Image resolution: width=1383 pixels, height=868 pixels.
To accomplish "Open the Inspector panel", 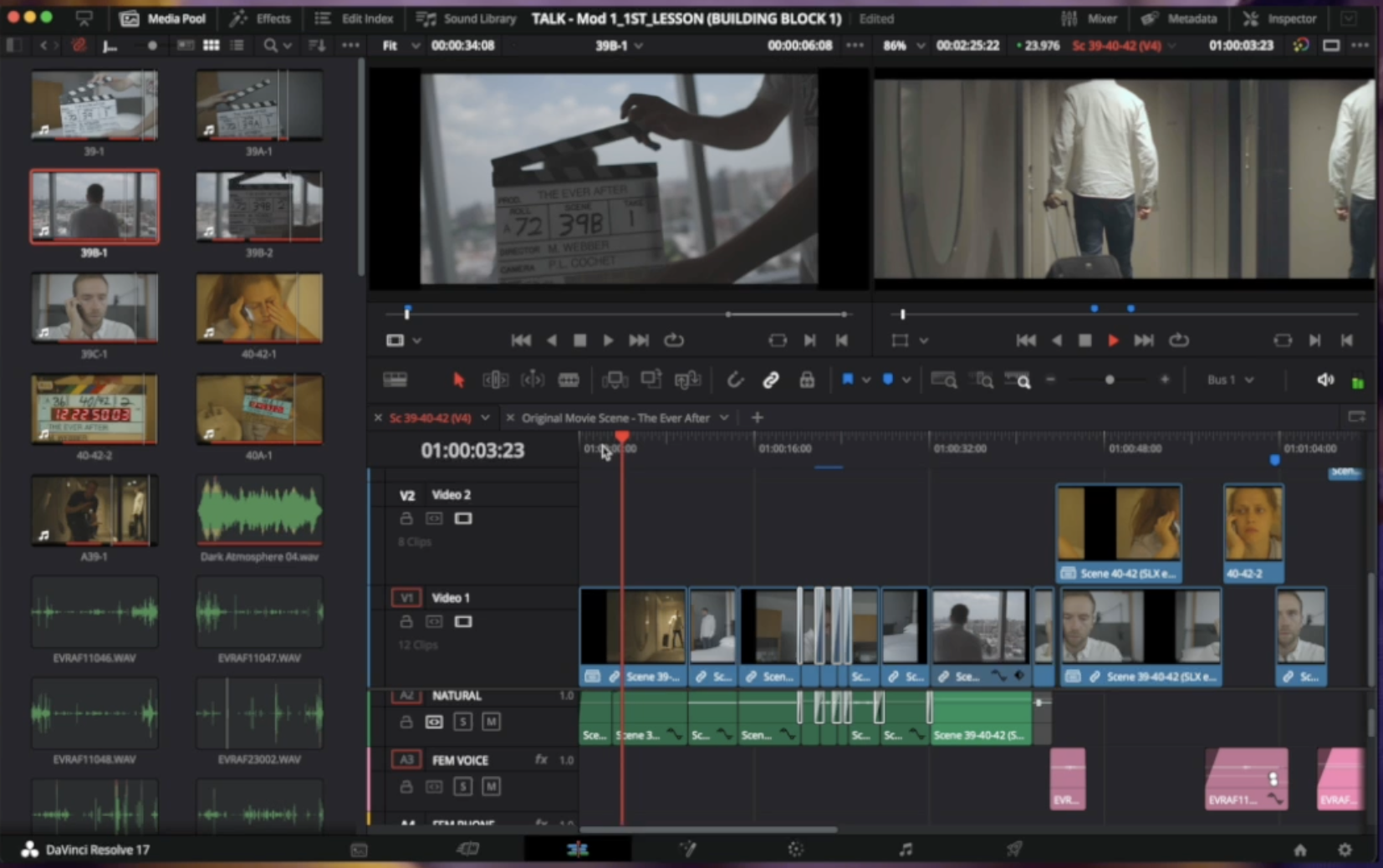I will click(x=1280, y=18).
